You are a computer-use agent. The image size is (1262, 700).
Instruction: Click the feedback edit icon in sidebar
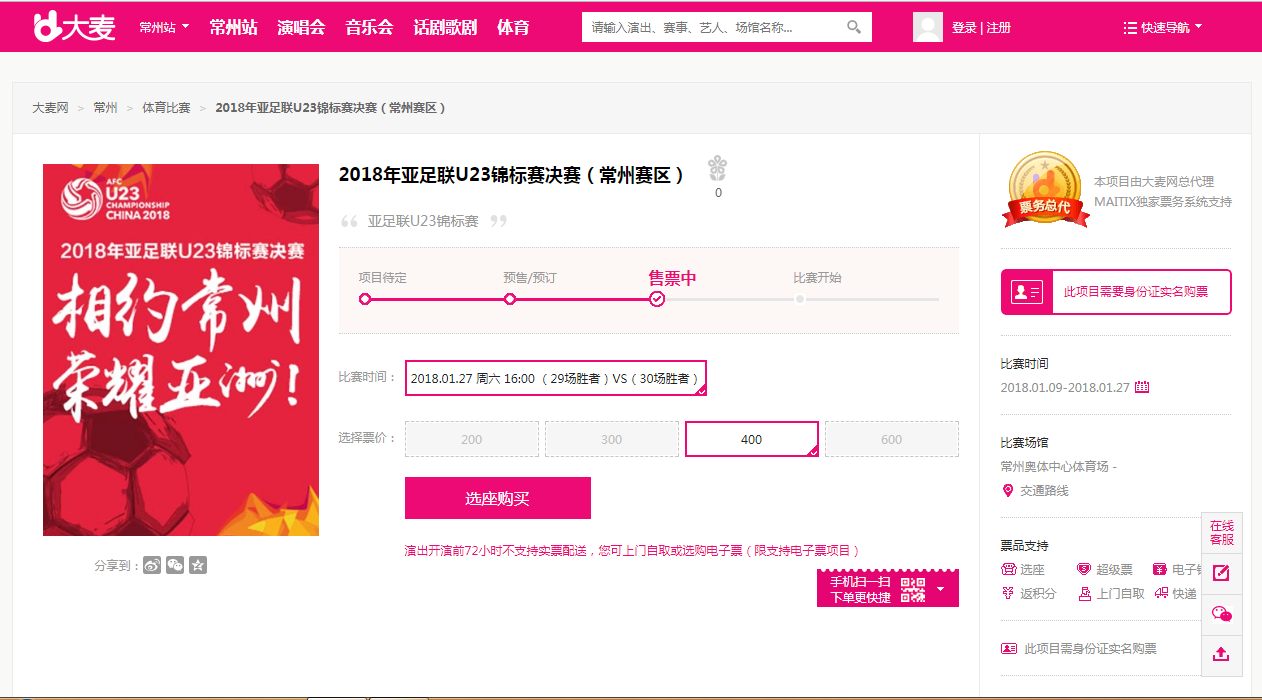[1220, 573]
